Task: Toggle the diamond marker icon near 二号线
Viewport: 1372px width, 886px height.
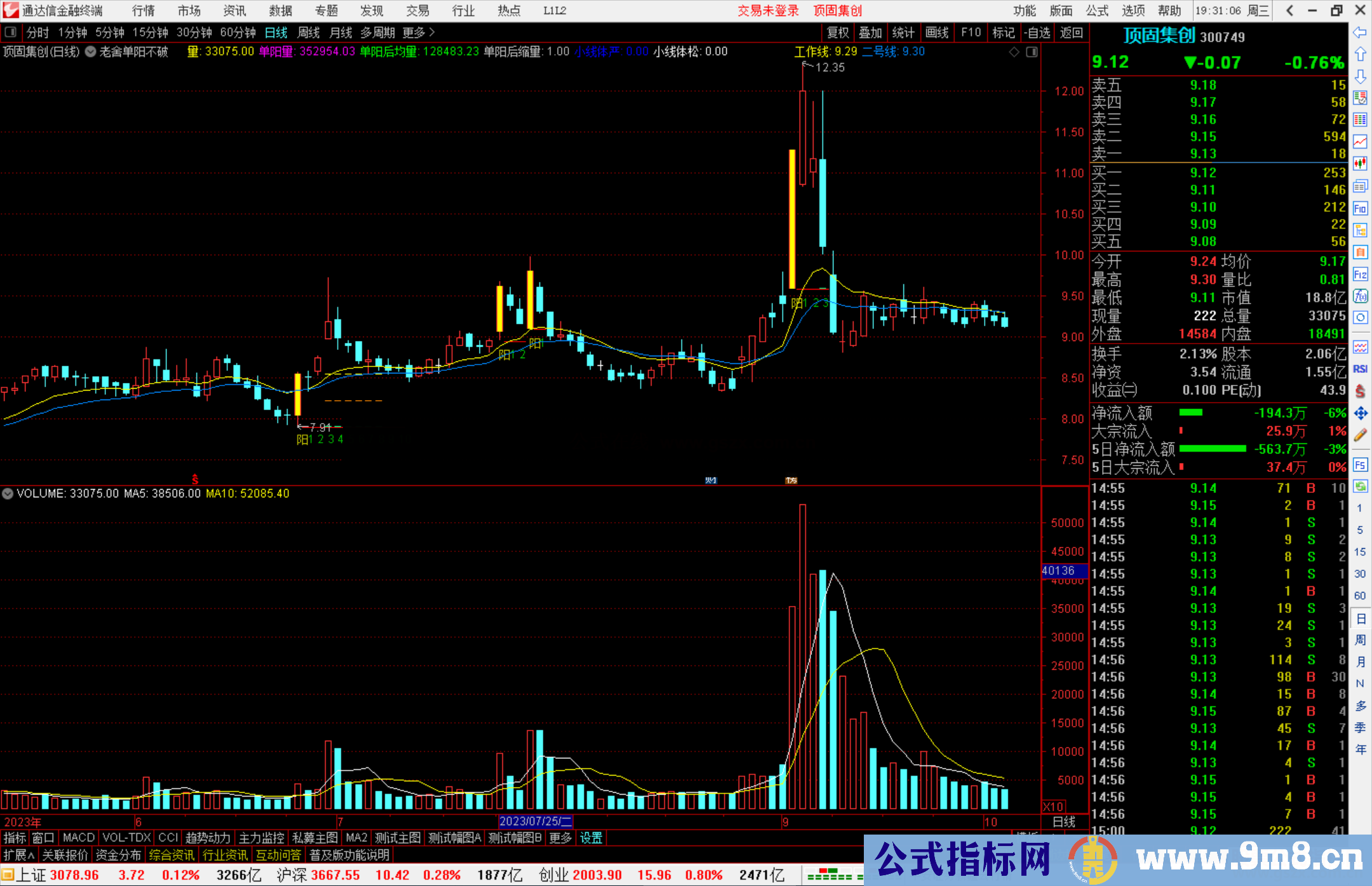Action: pos(1014,52)
